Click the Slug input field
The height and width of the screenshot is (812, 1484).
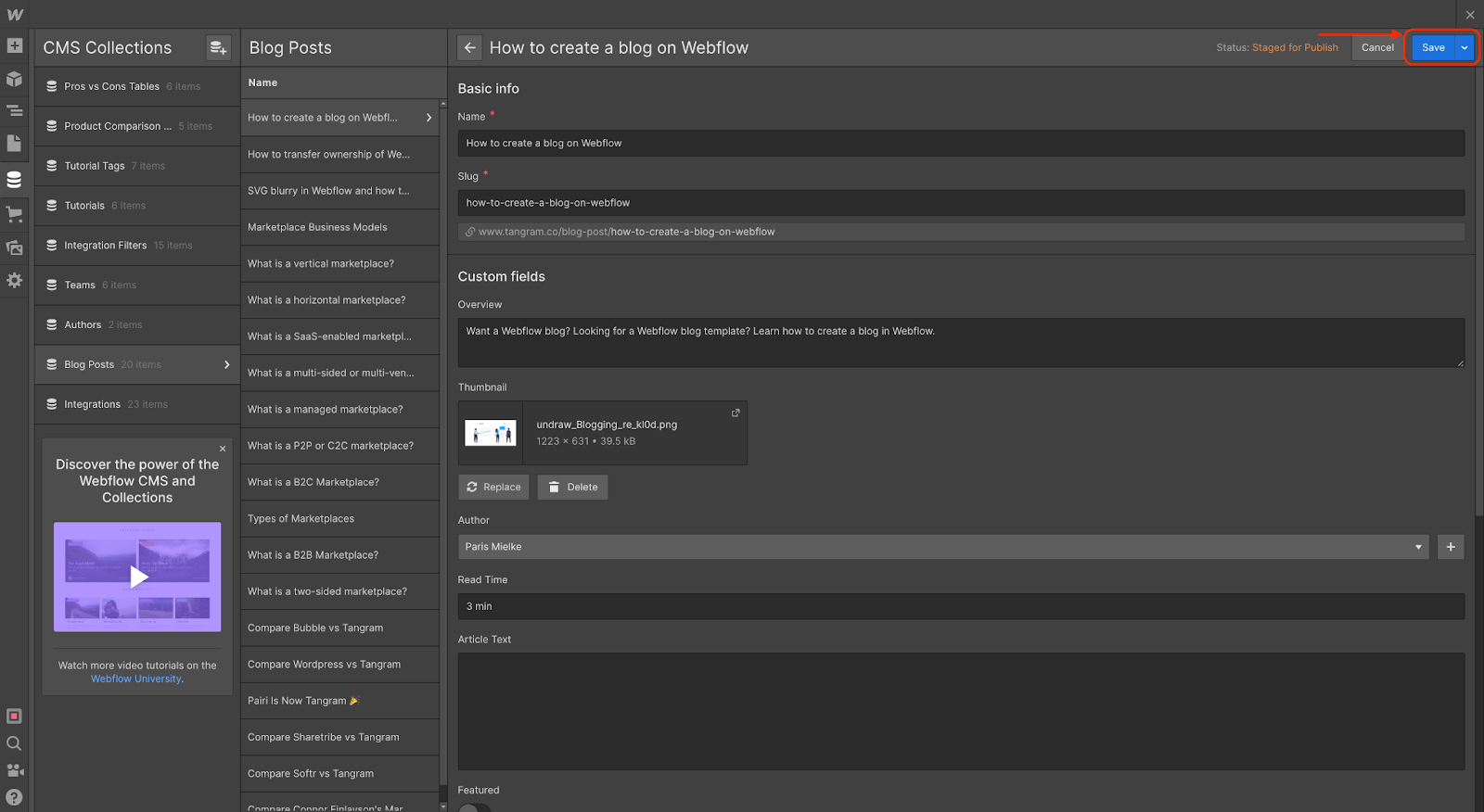click(961, 203)
